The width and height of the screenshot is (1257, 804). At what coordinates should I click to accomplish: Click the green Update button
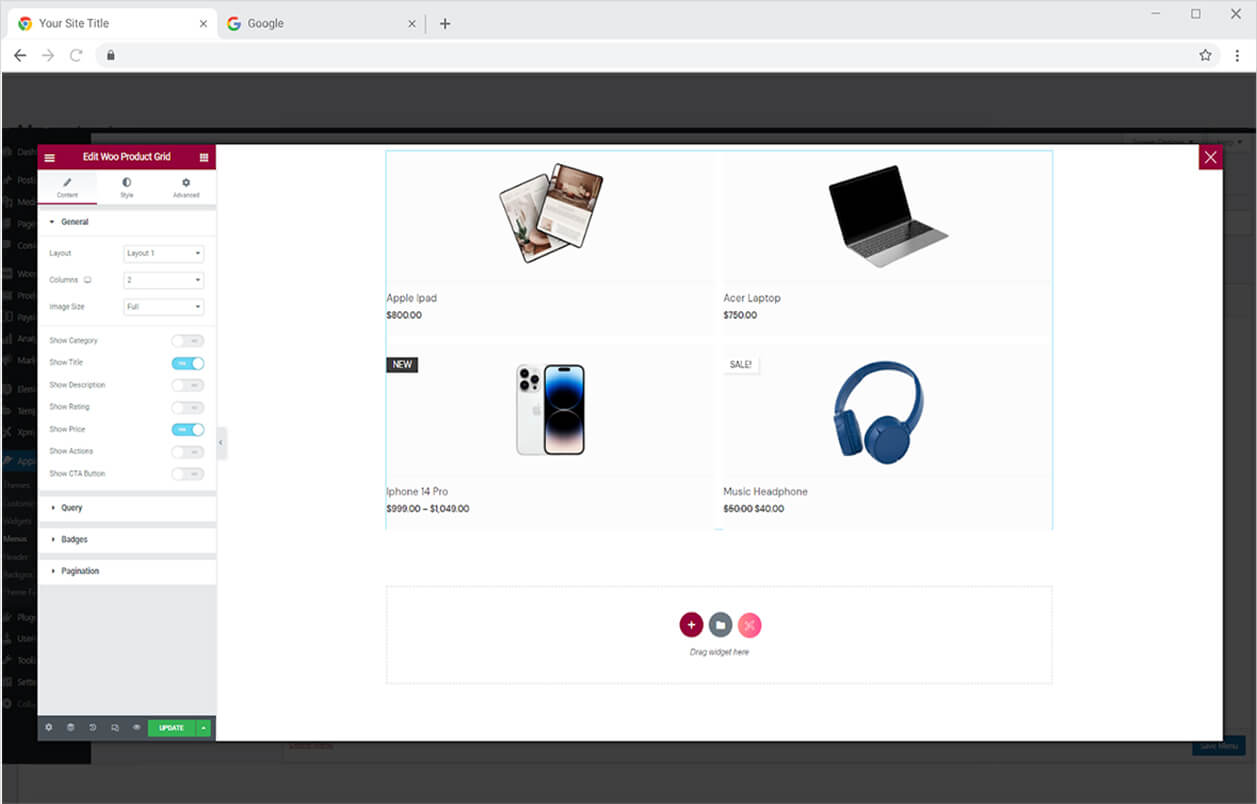coord(171,728)
